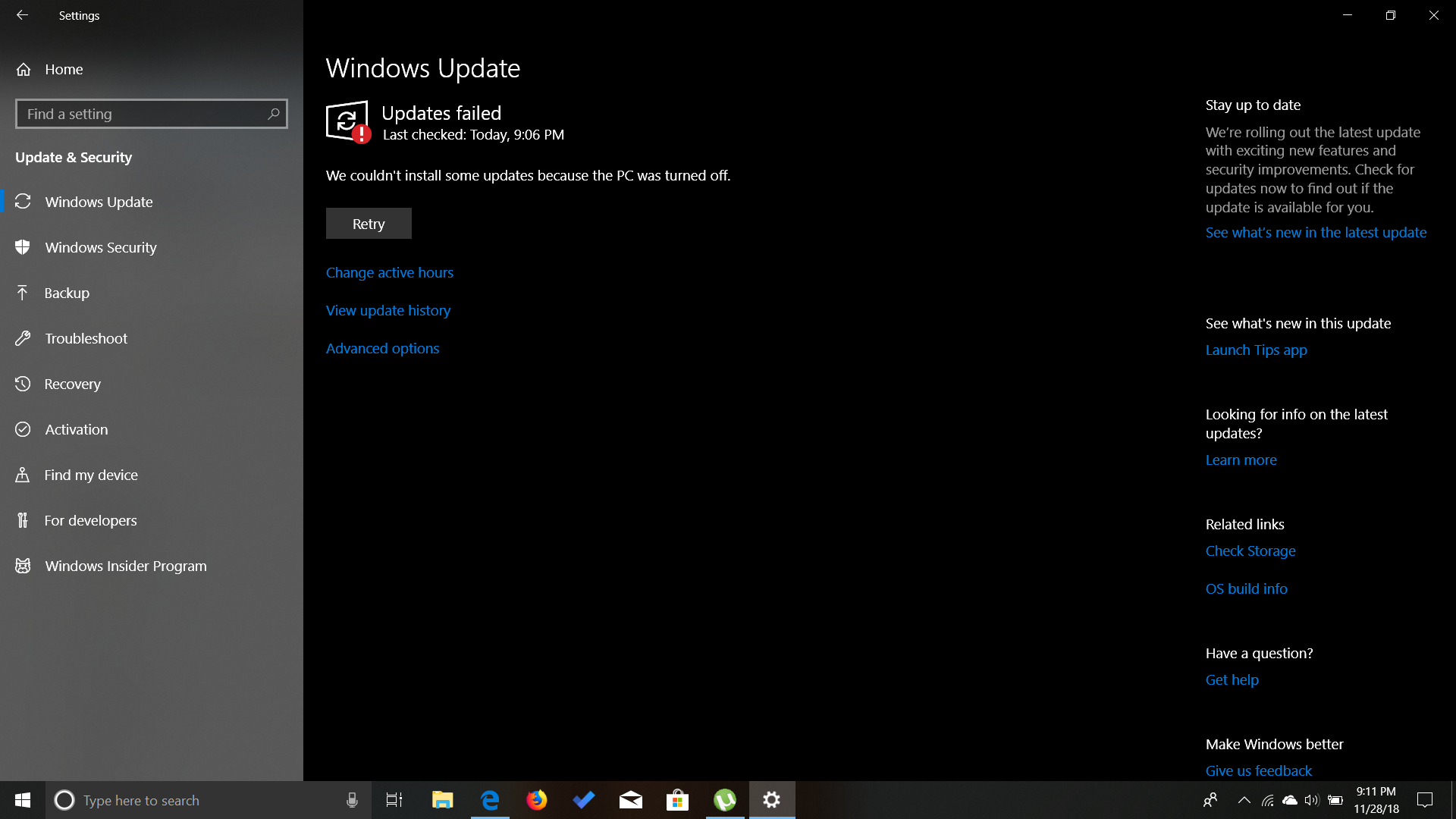
Task: Retry the failed updates
Action: click(x=369, y=224)
